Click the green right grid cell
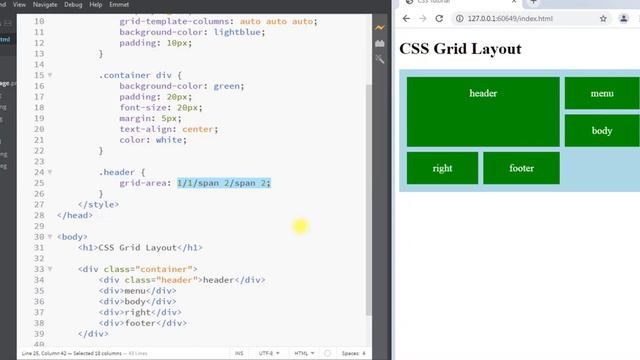The image size is (640, 360). point(442,168)
